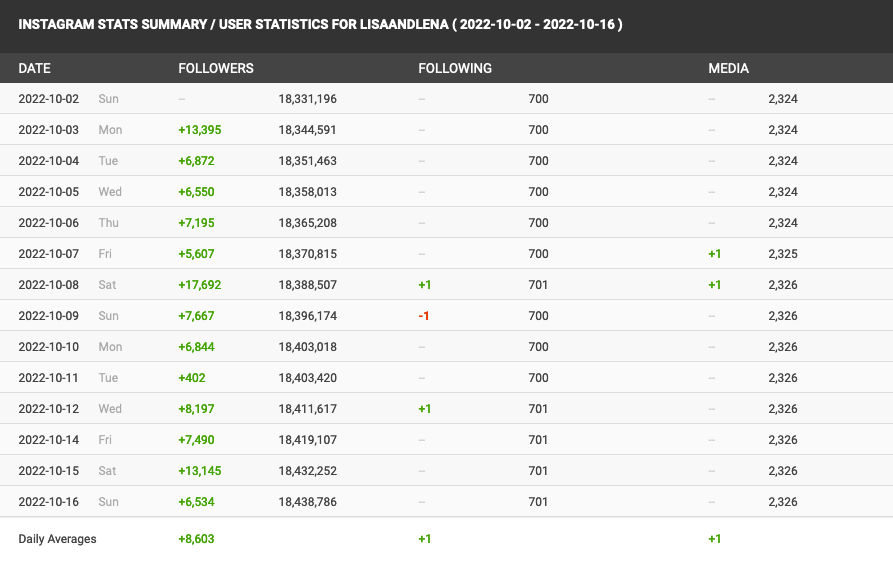893x568 pixels.
Task: Select date 2022-10-04
Action: pyautogui.click(x=48, y=161)
